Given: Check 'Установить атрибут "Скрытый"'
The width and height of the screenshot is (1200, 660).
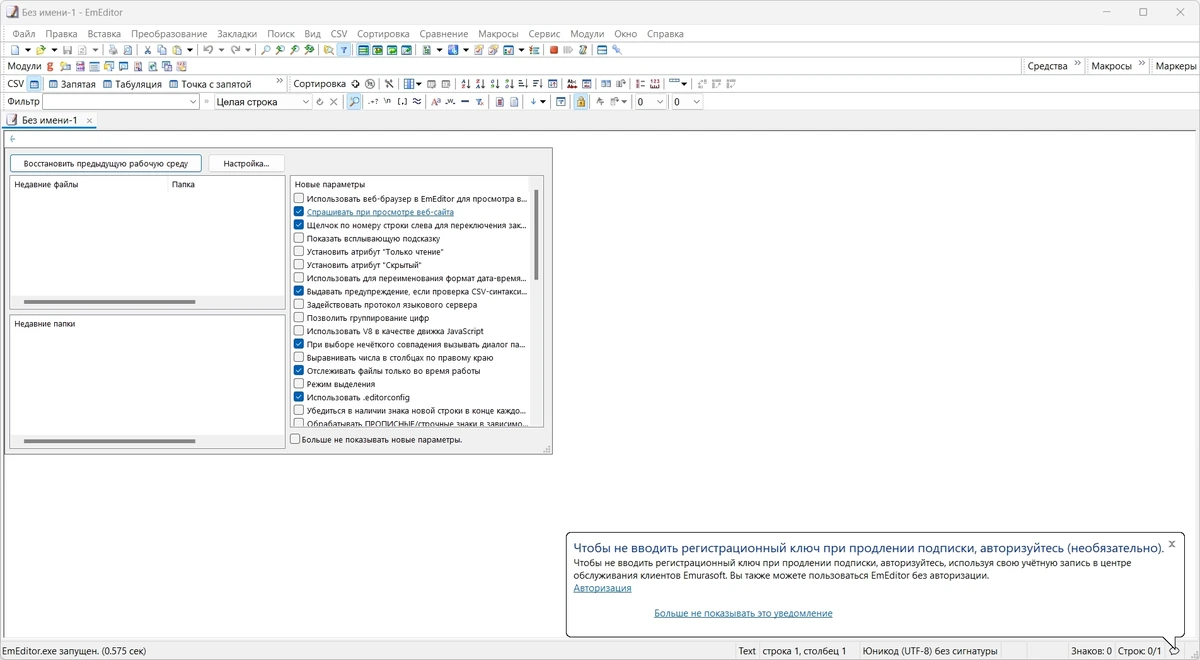Looking at the screenshot, I should tap(299, 265).
